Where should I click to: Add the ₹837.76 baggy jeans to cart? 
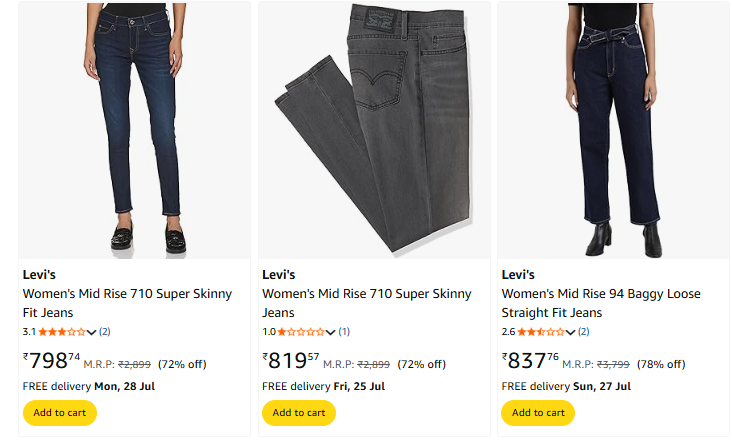(538, 412)
